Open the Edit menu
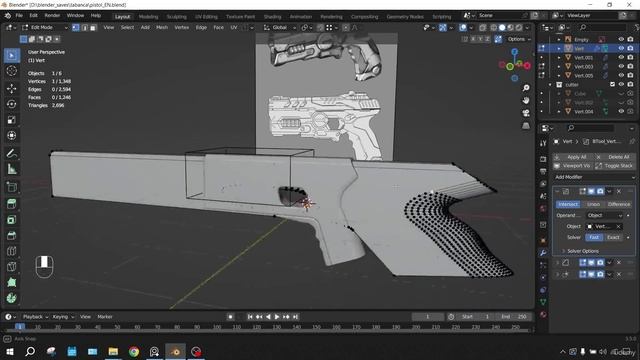Screen dimensions: 640x360 (x=33, y=16)
